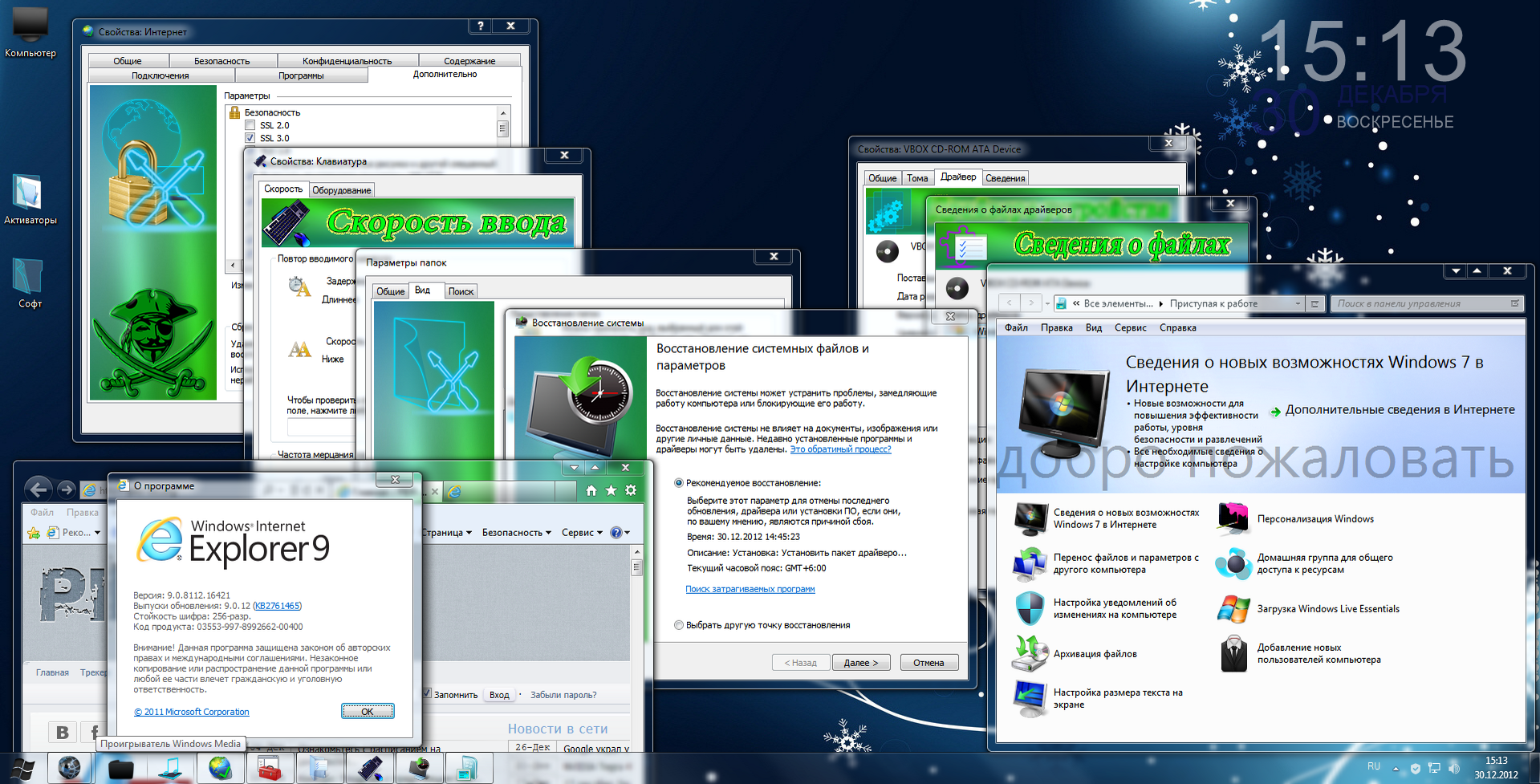Click the control panel search field

[x=1426, y=303]
